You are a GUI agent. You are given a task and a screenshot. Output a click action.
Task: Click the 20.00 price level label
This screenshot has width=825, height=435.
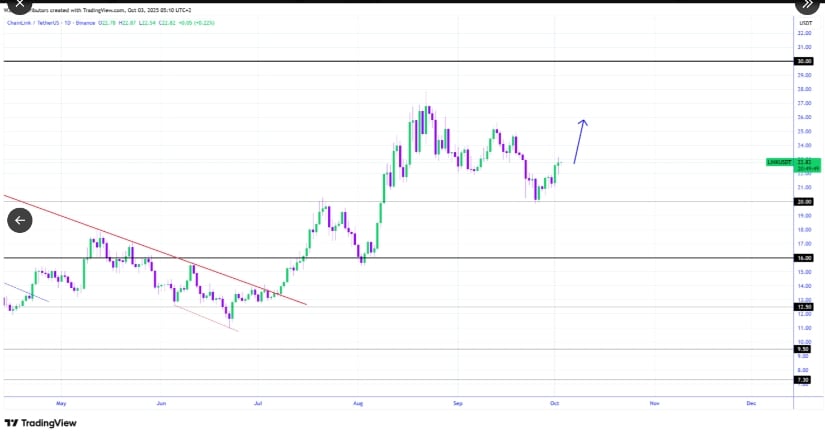pyautogui.click(x=803, y=201)
